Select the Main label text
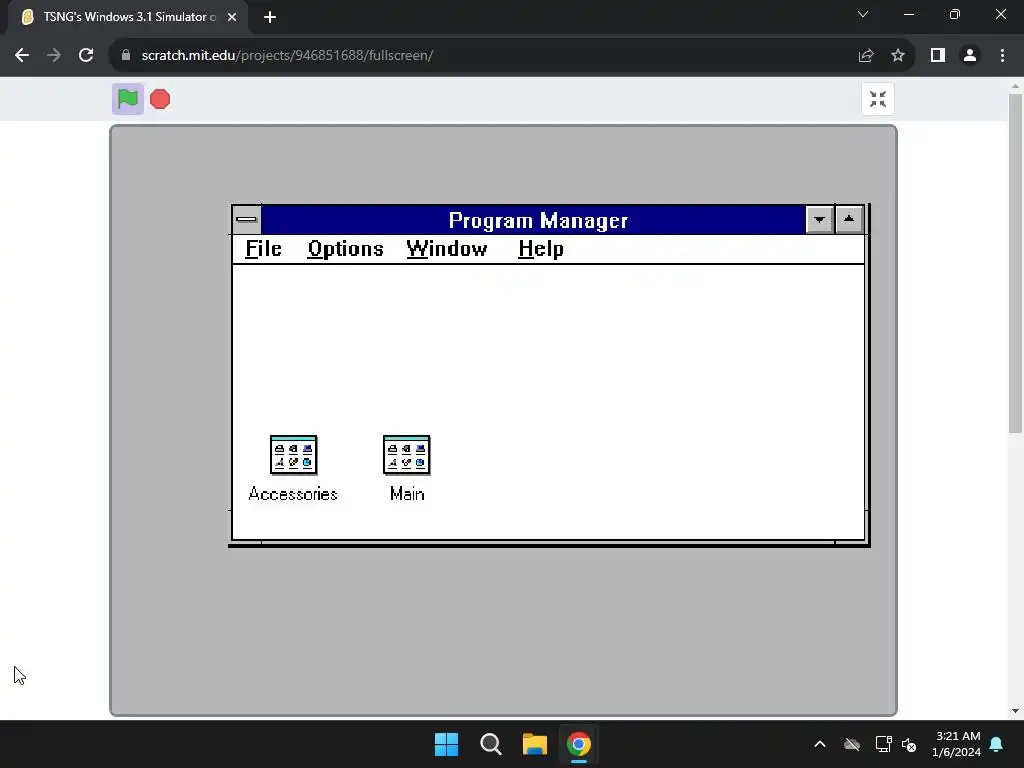The image size is (1024, 768). click(x=407, y=494)
